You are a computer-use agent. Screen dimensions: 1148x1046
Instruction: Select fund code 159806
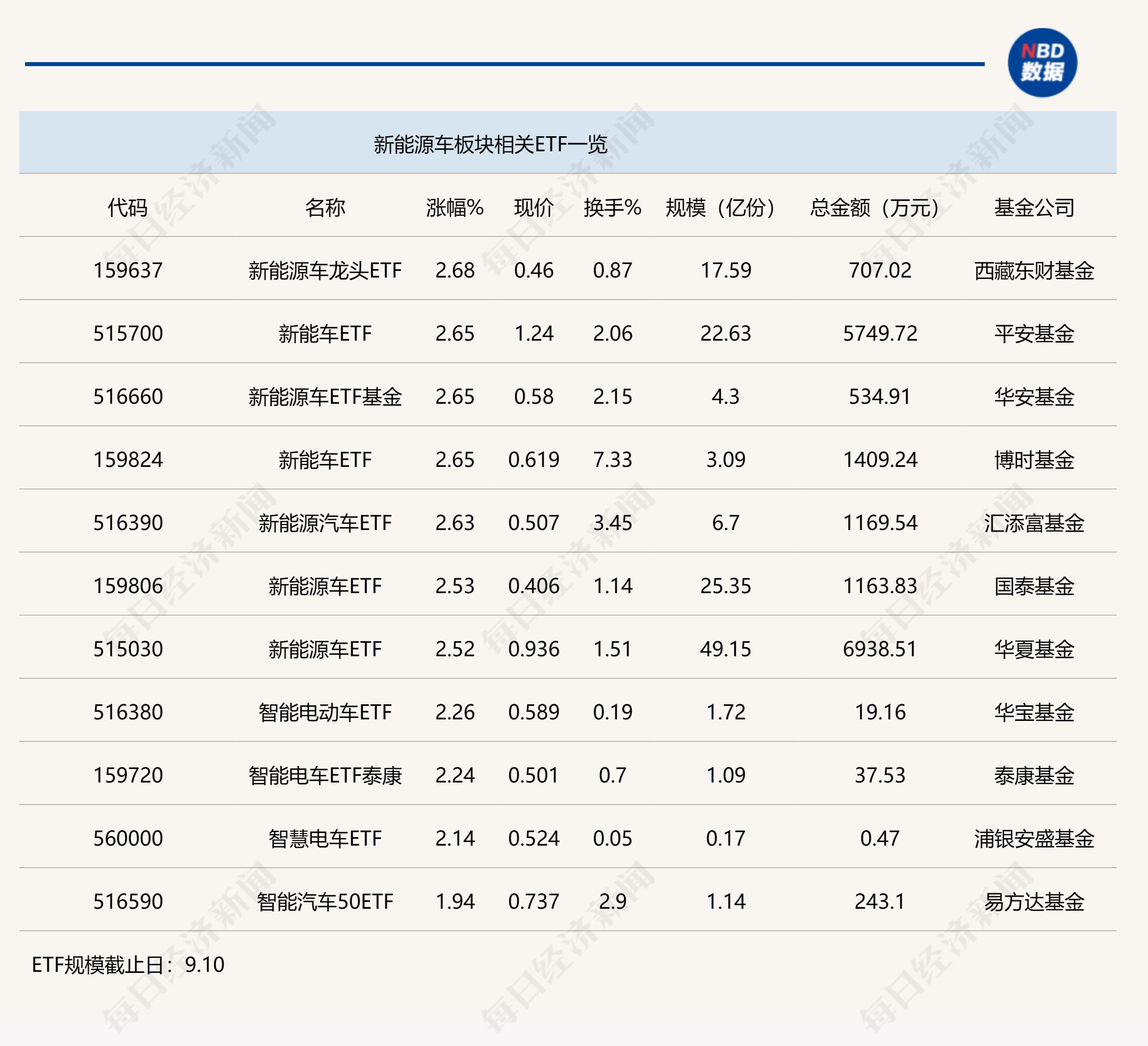(128, 586)
